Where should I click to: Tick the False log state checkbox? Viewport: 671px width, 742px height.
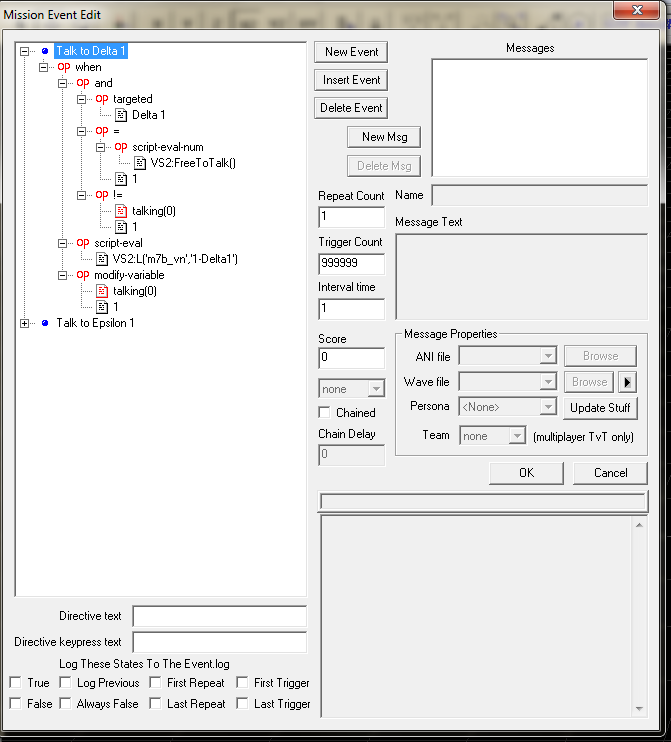click(x=16, y=703)
